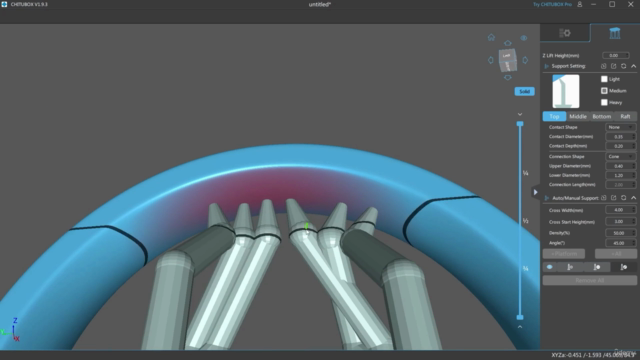640x360 pixels.
Task: Click the eye perspective view icon
Action: pyautogui.click(x=524, y=38)
